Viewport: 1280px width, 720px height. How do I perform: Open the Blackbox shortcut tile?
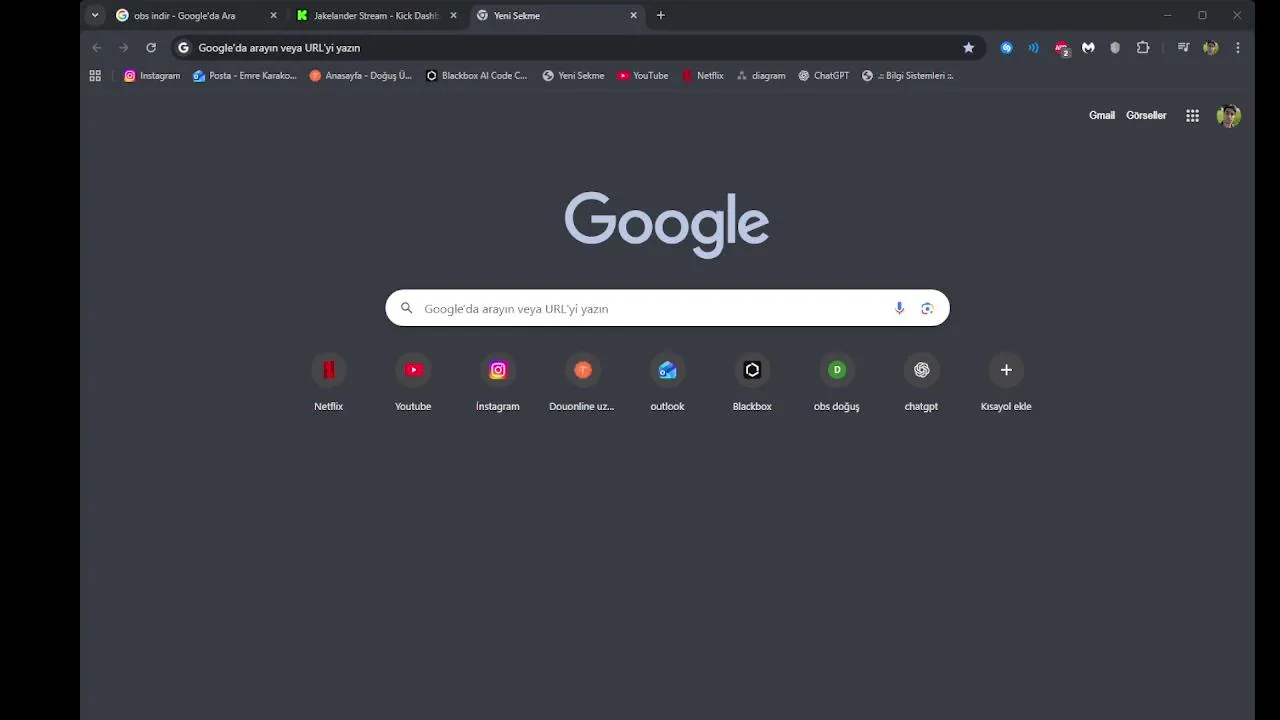[x=752, y=381]
